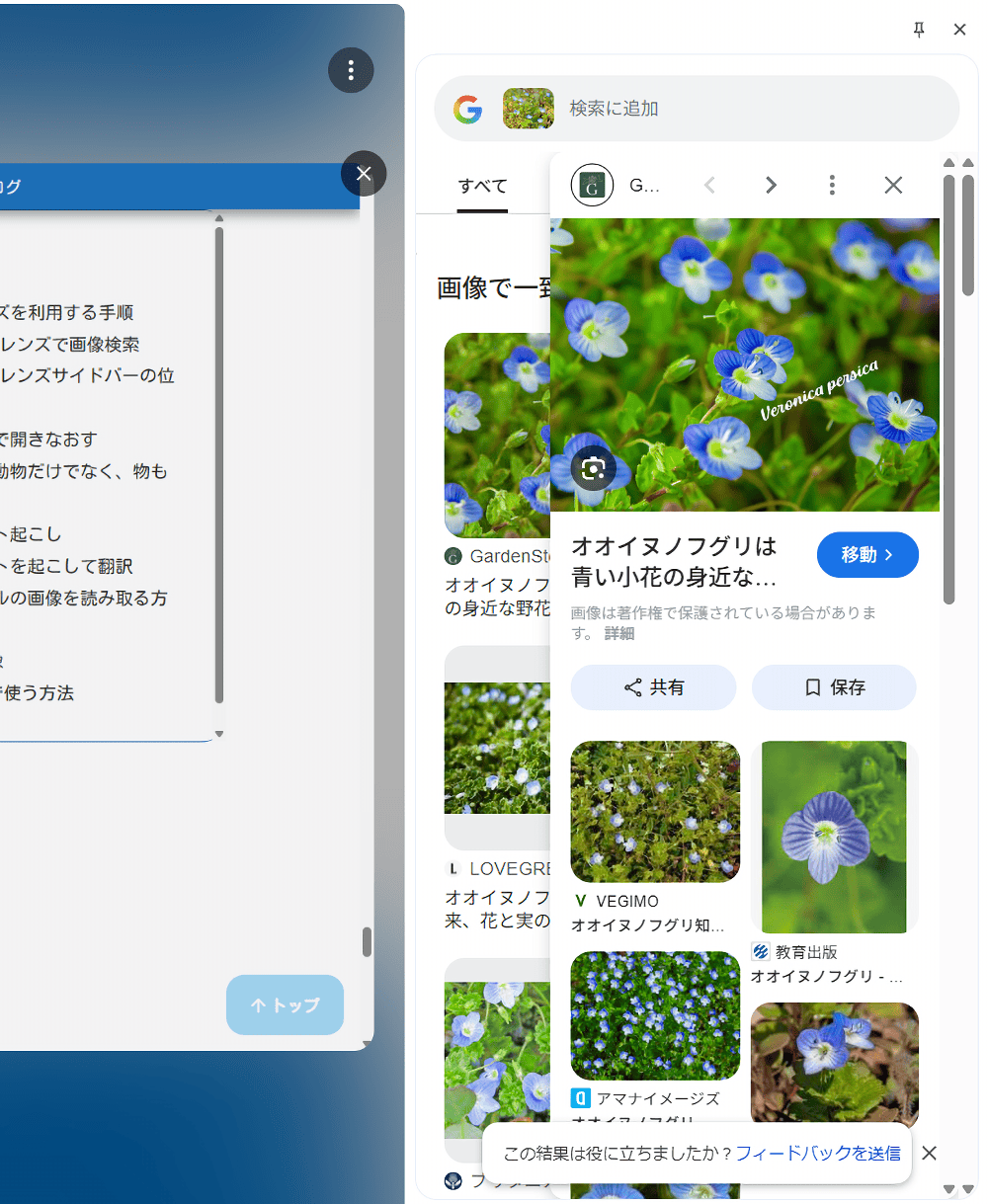Click the down arrow on the left panel scrollbar
This screenshot has width=988, height=1204.
tap(219, 734)
